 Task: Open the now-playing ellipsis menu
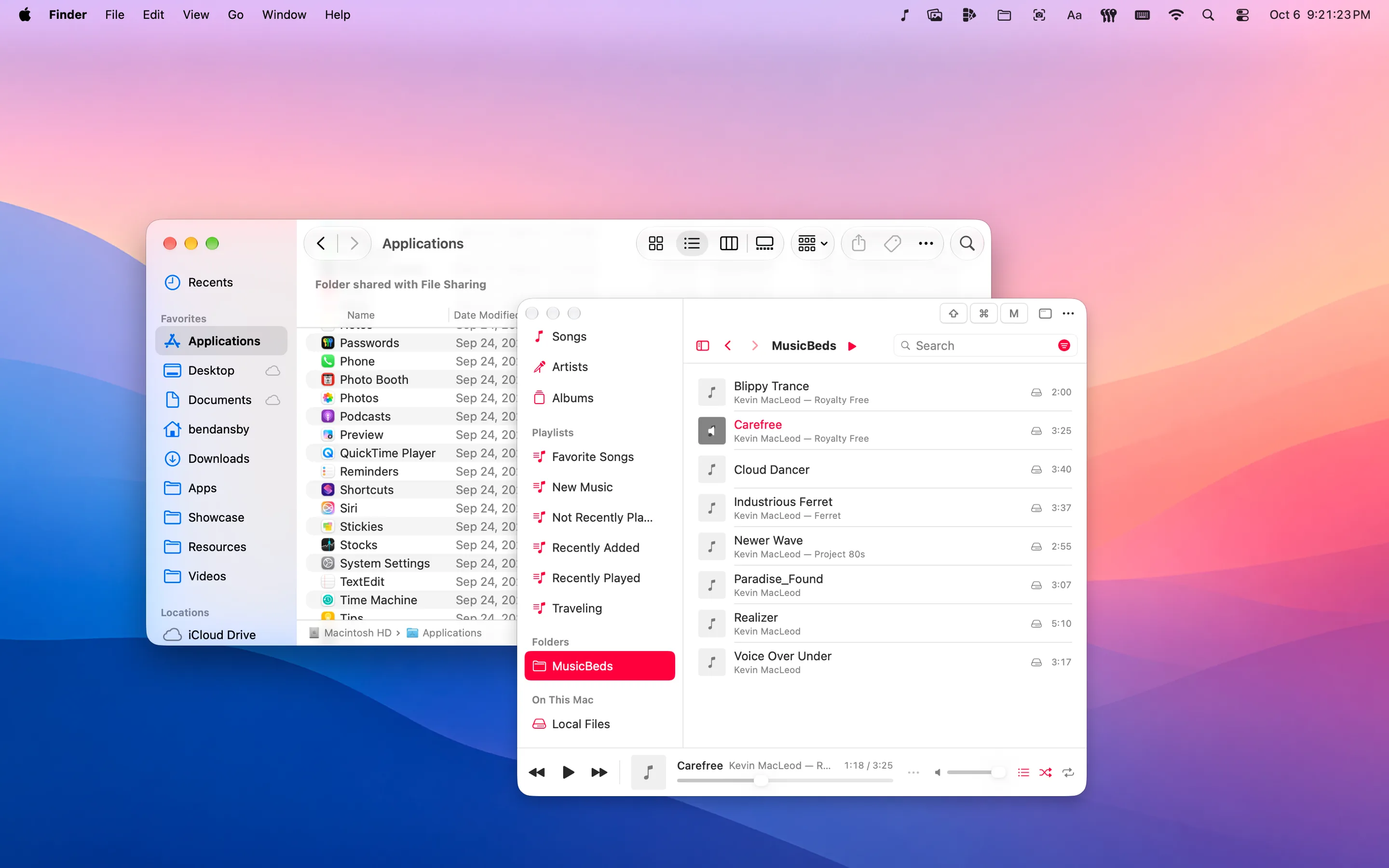pos(914,773)
